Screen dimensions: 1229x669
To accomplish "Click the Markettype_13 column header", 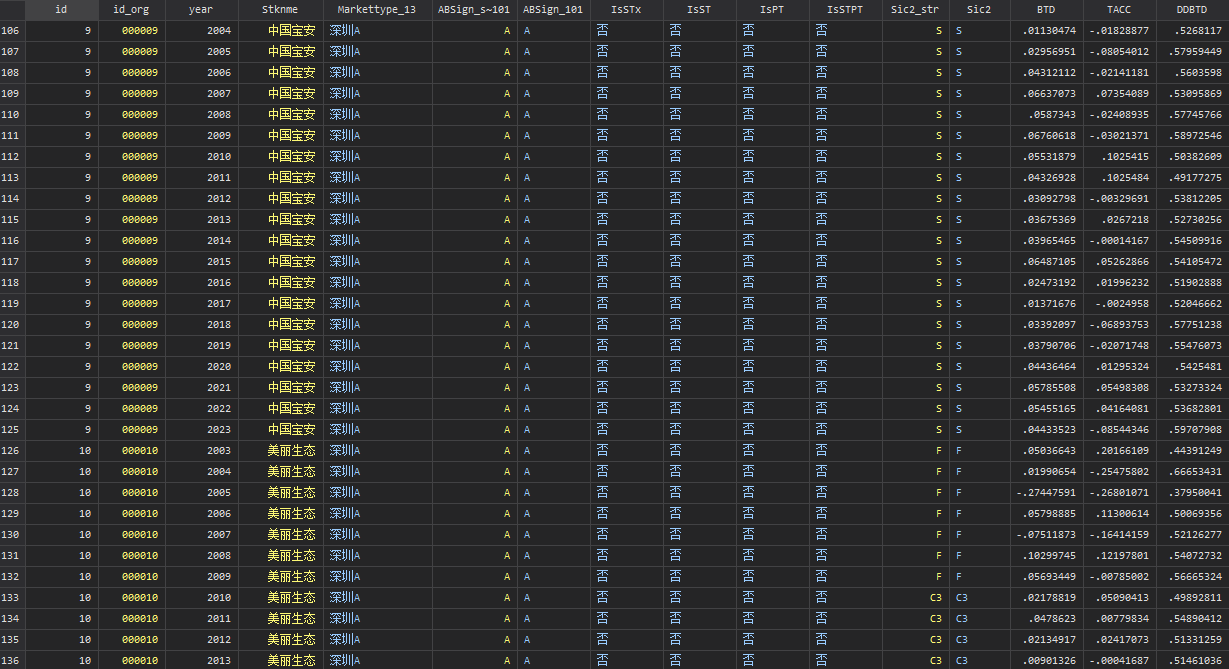I will pos(376,10).
